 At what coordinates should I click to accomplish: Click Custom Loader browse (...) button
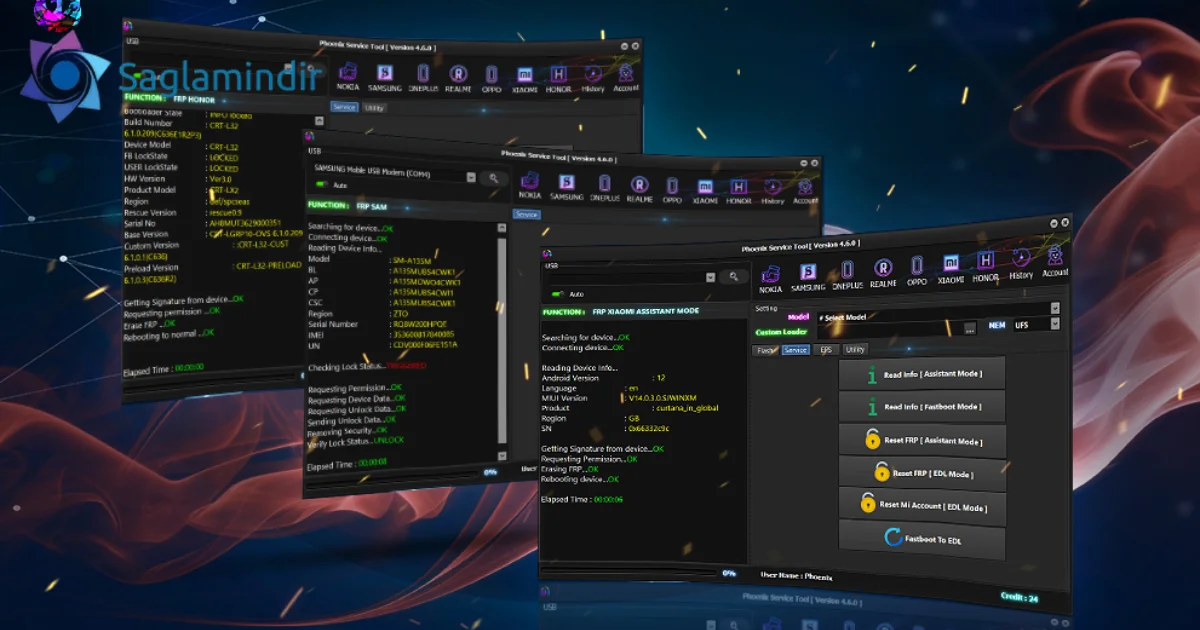point(970,327)
